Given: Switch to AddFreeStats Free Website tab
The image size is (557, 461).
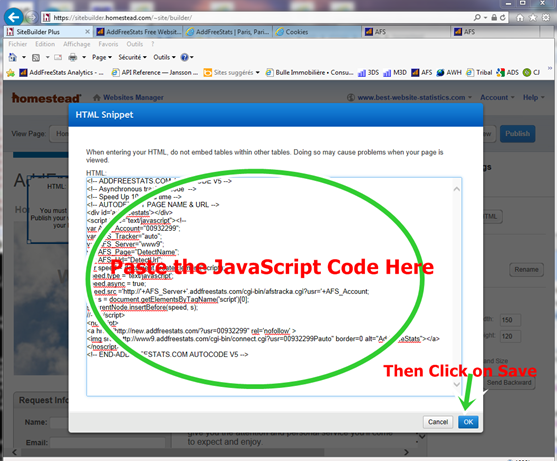Looking at the screenshot, I should [139, 32].
